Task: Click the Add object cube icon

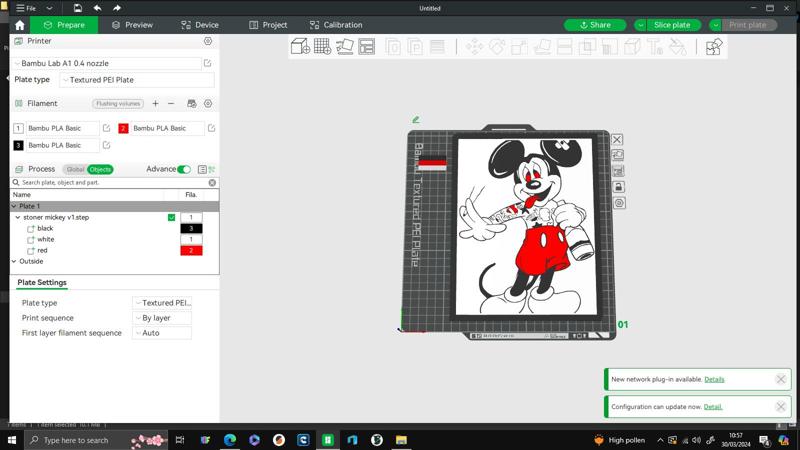Action: pos(300,46)
